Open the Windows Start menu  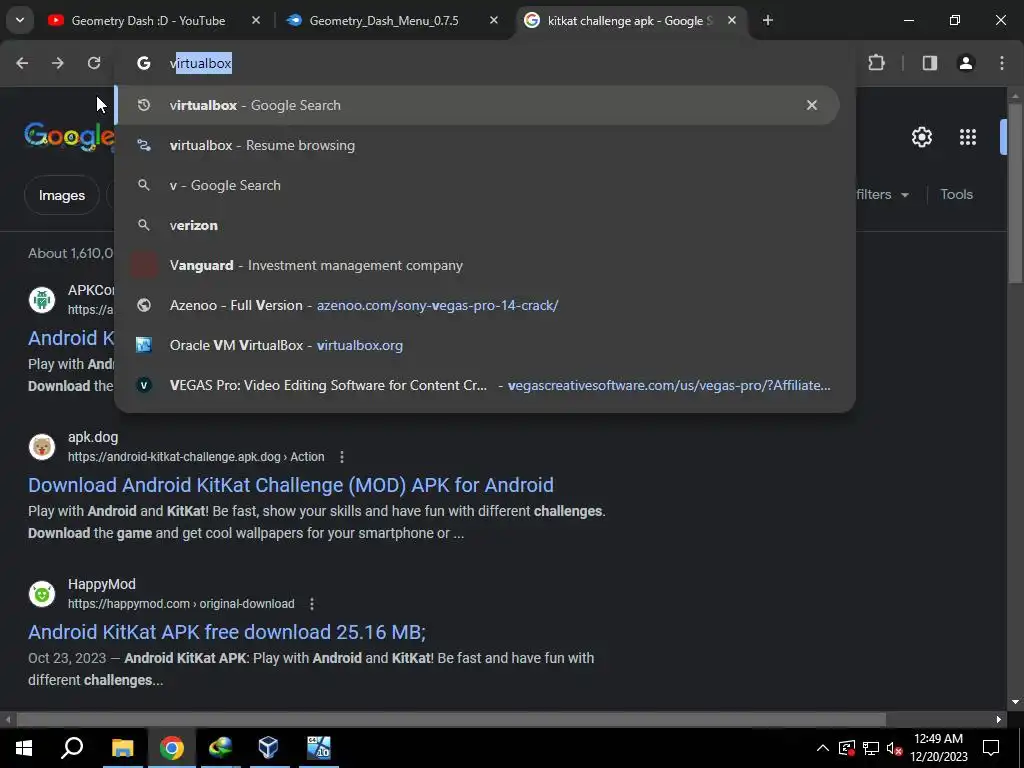click(24, 748)
